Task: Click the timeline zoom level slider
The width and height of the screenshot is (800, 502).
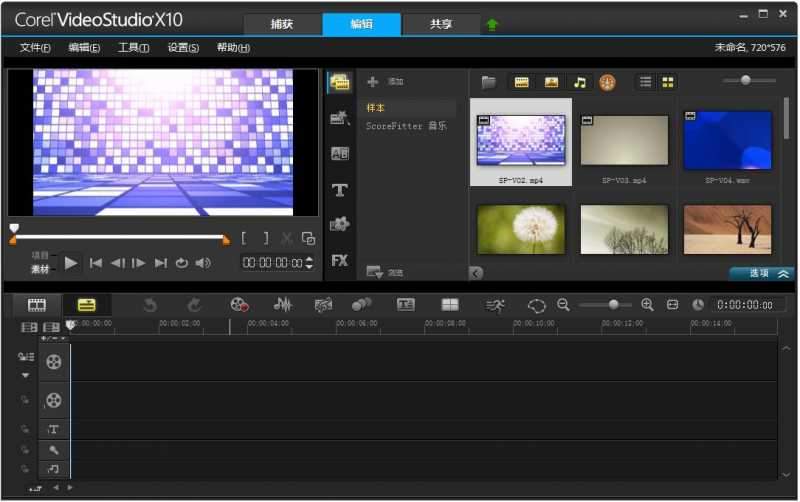Action: tap(613, 305)
